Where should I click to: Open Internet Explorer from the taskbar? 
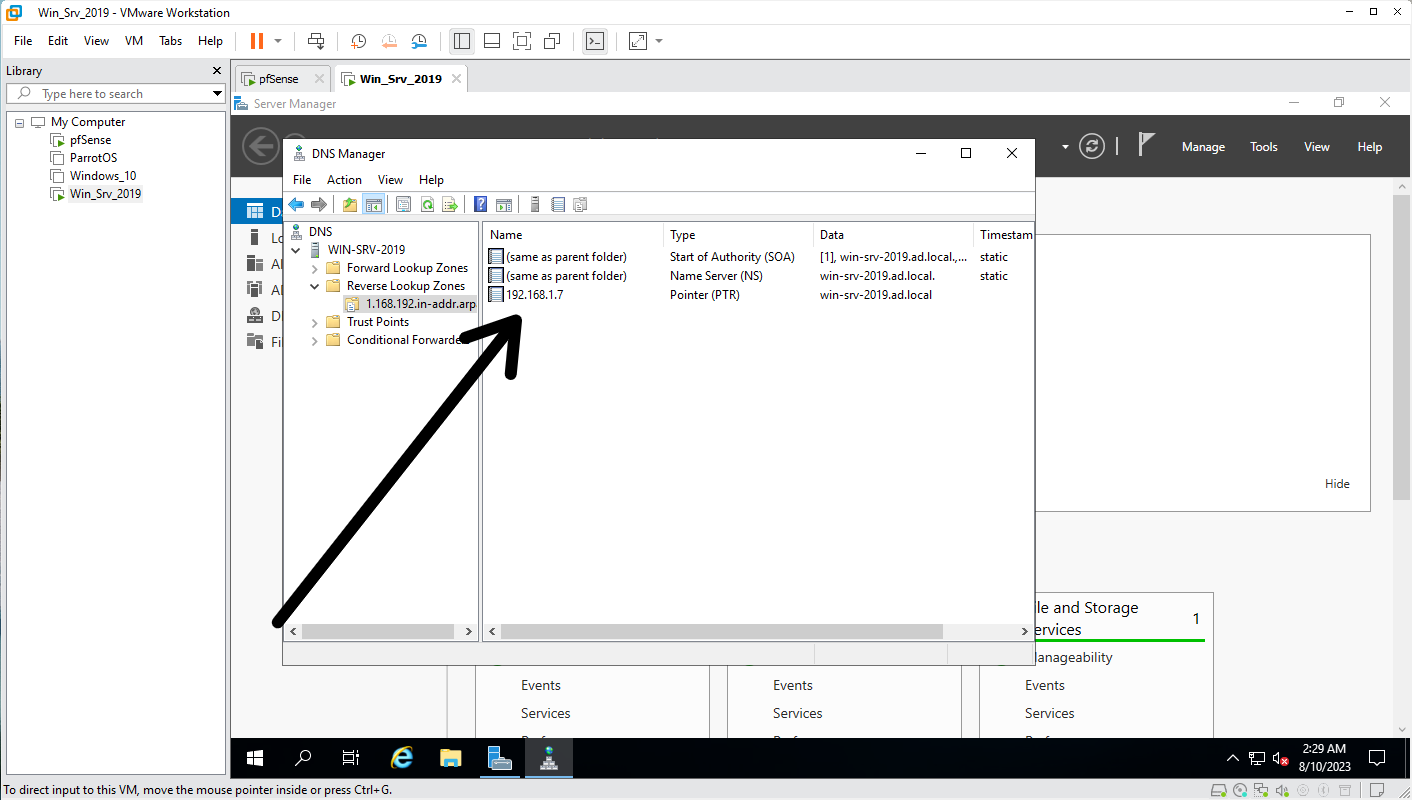402,758
